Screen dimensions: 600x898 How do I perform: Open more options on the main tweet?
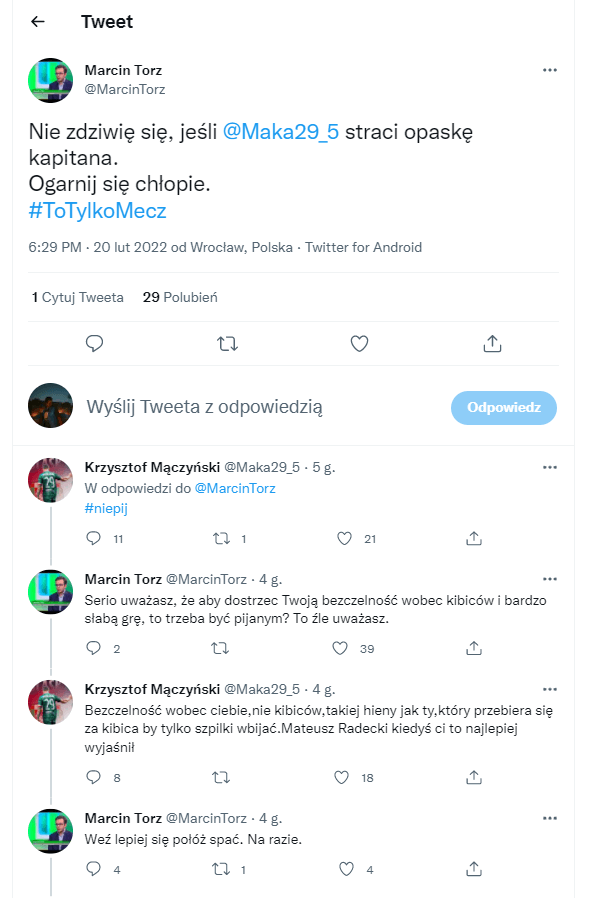pyautogui.click(x=550, y=71)
